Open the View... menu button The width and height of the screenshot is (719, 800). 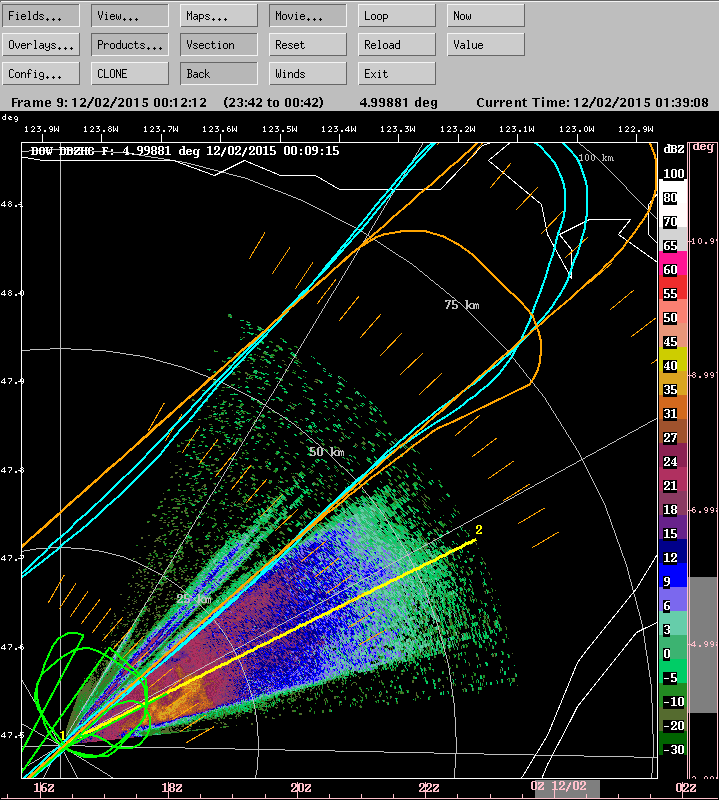pos(130,16)
